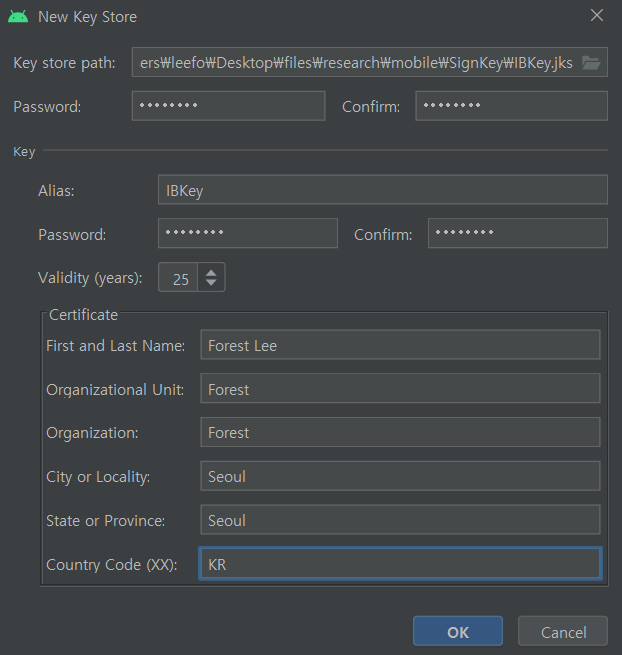Click the Validity years value 25
The image size is (622, 655).
pyautogui.click(x=179, y=278)
